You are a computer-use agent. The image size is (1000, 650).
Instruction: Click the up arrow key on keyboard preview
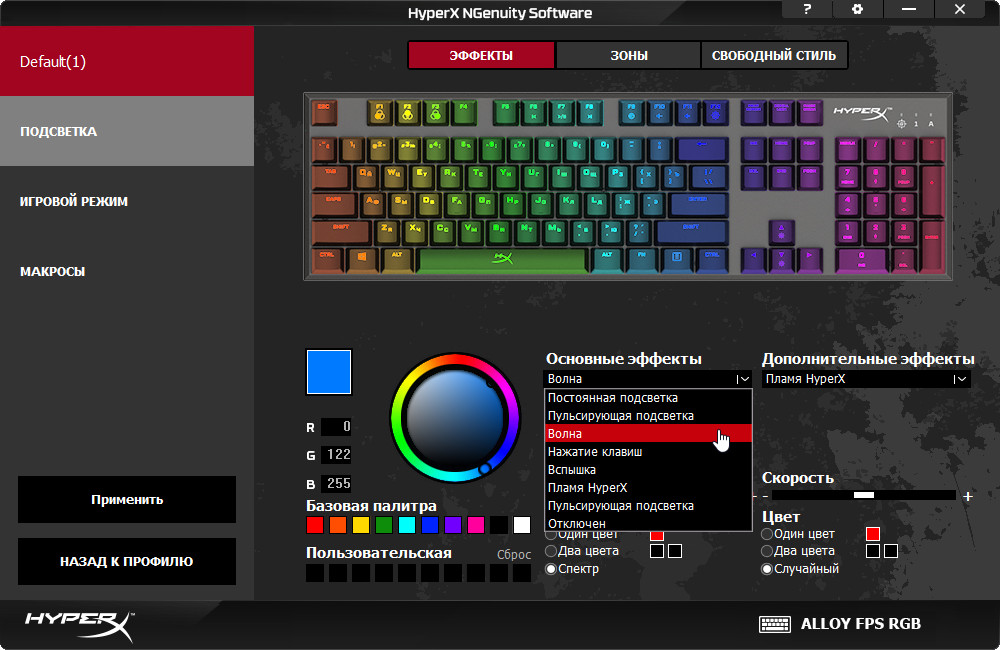coord(781,232)
